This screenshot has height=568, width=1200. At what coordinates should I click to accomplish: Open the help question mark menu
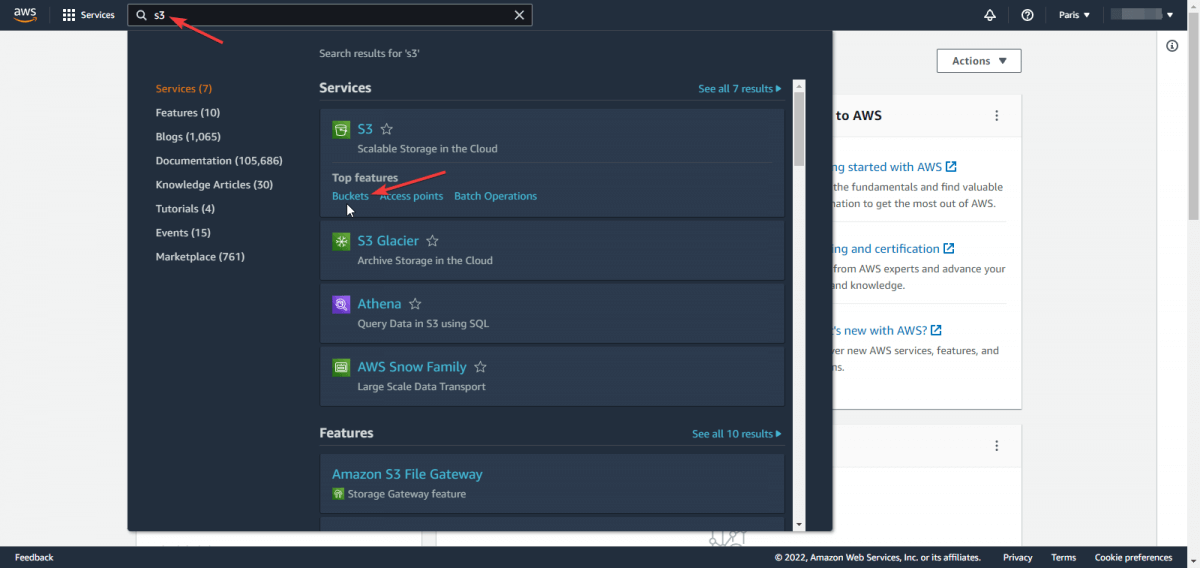pyautogui.click(x=1027, y=15)
